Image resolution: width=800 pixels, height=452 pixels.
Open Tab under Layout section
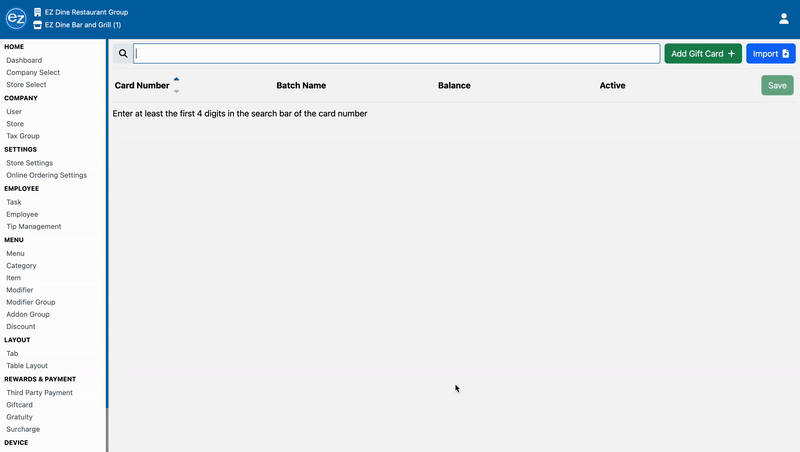pyautogui.click(x=12, y=354)
